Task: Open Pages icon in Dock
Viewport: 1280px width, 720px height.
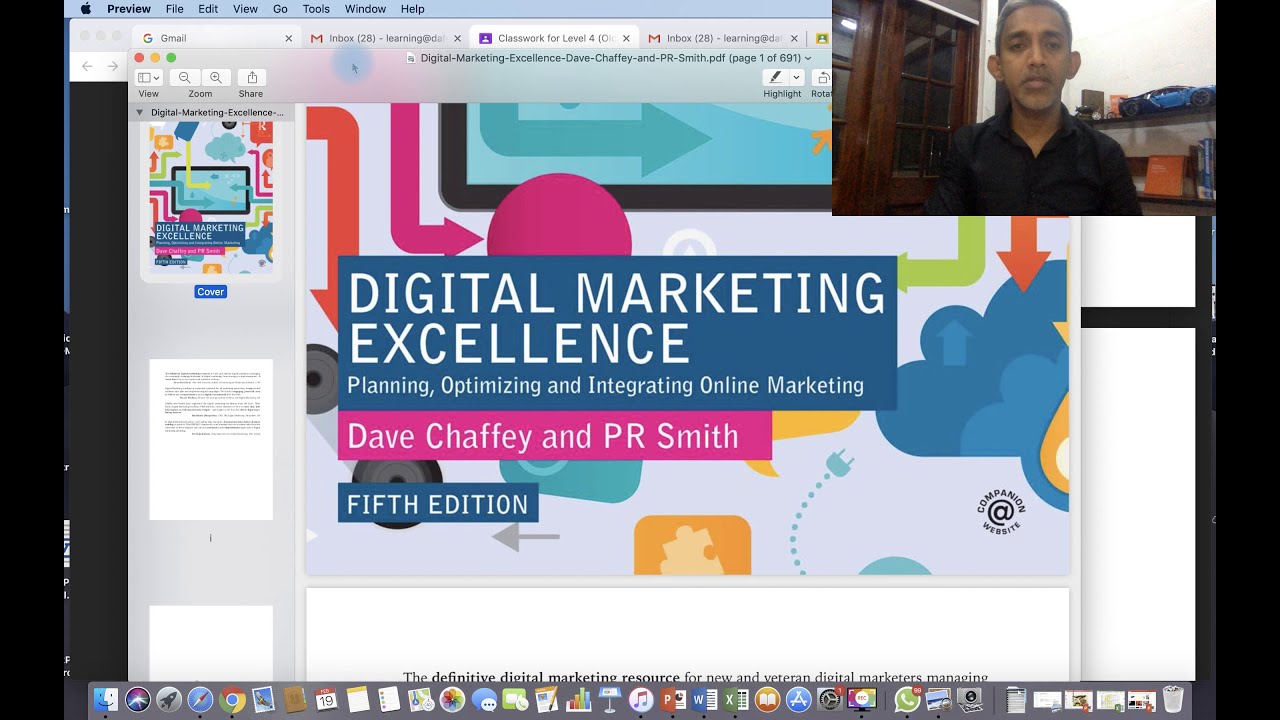Action: point(546,699)
